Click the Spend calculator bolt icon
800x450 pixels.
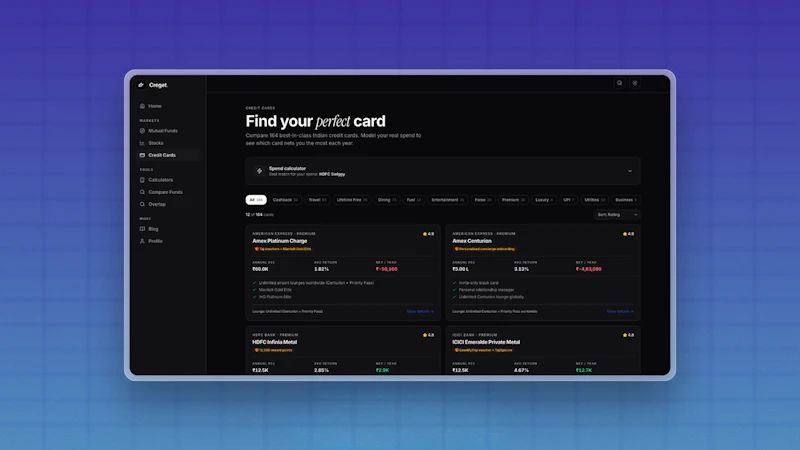[259, 171]
